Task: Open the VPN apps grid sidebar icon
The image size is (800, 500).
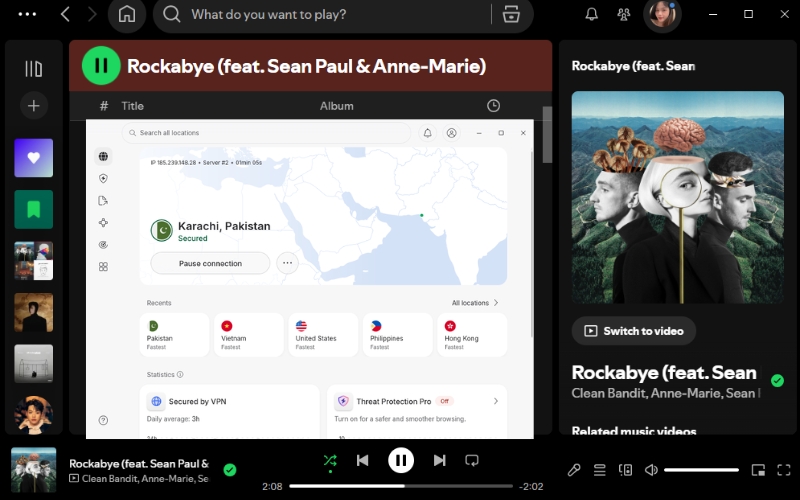Action: point(104,267)
